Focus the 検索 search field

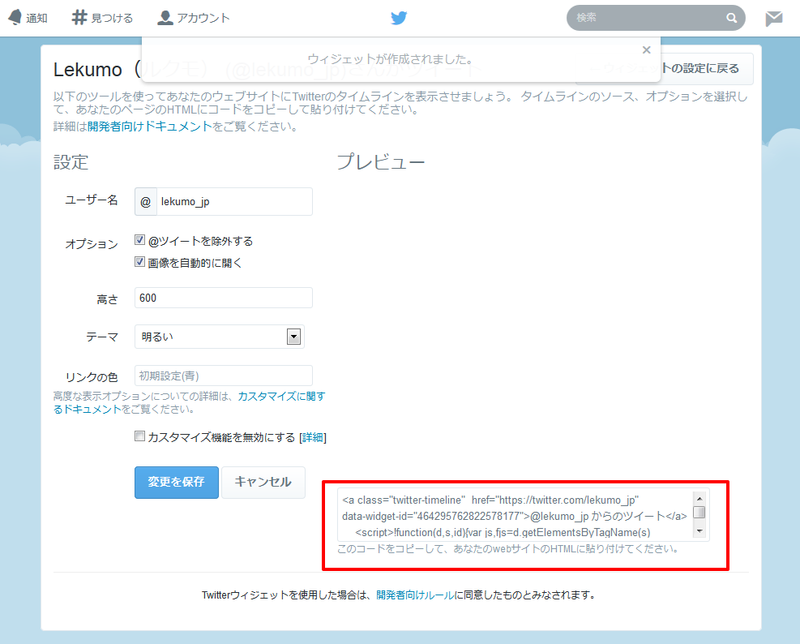tap(656, 18)
